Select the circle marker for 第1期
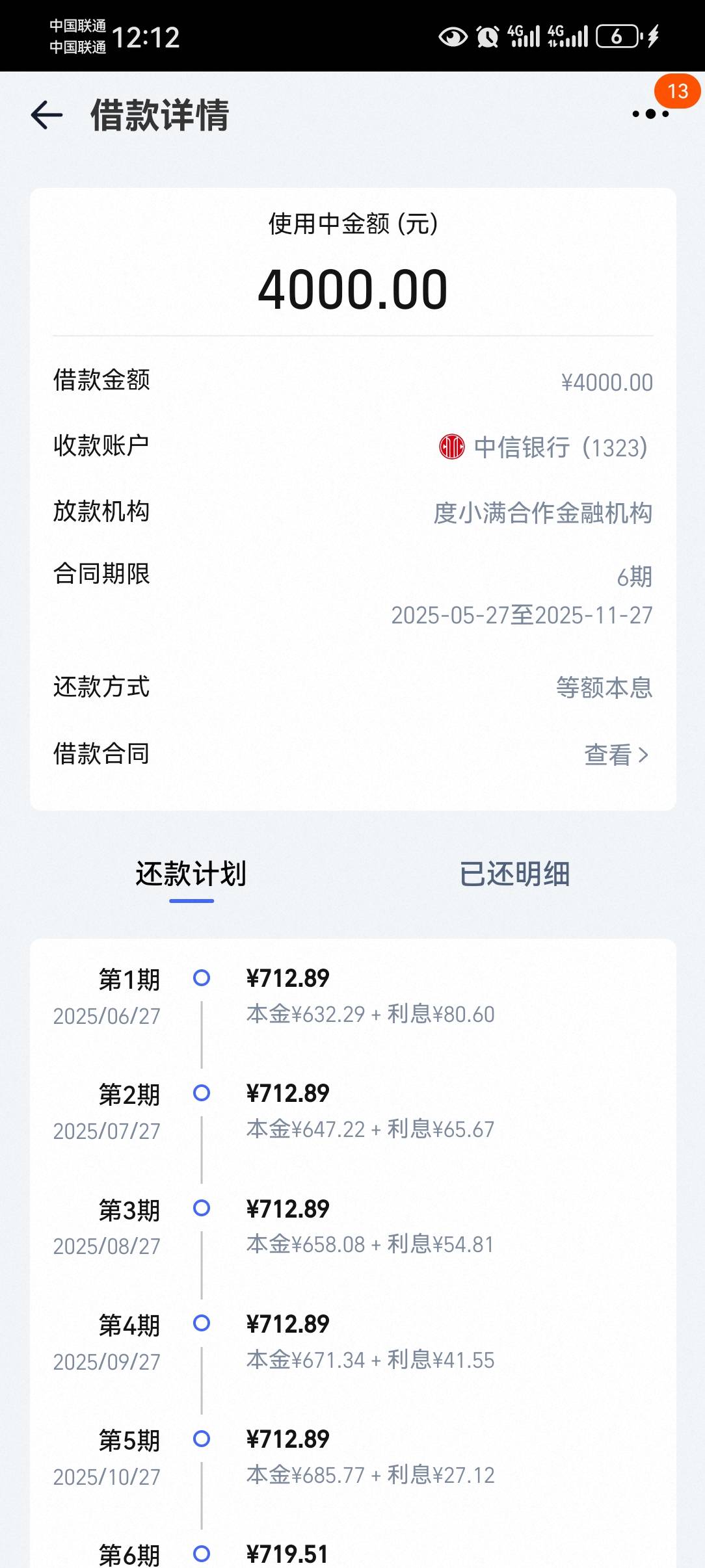 click(x=202, y=977)
